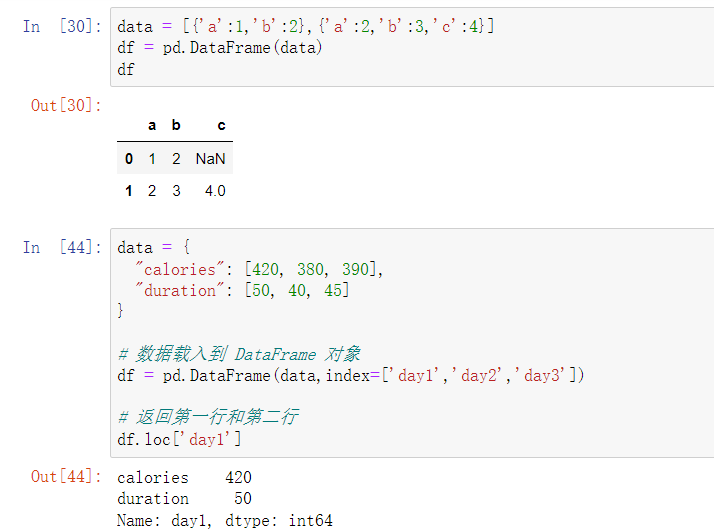Click the lone 'df' line in cell 30
714x532 pixels.
126,70
